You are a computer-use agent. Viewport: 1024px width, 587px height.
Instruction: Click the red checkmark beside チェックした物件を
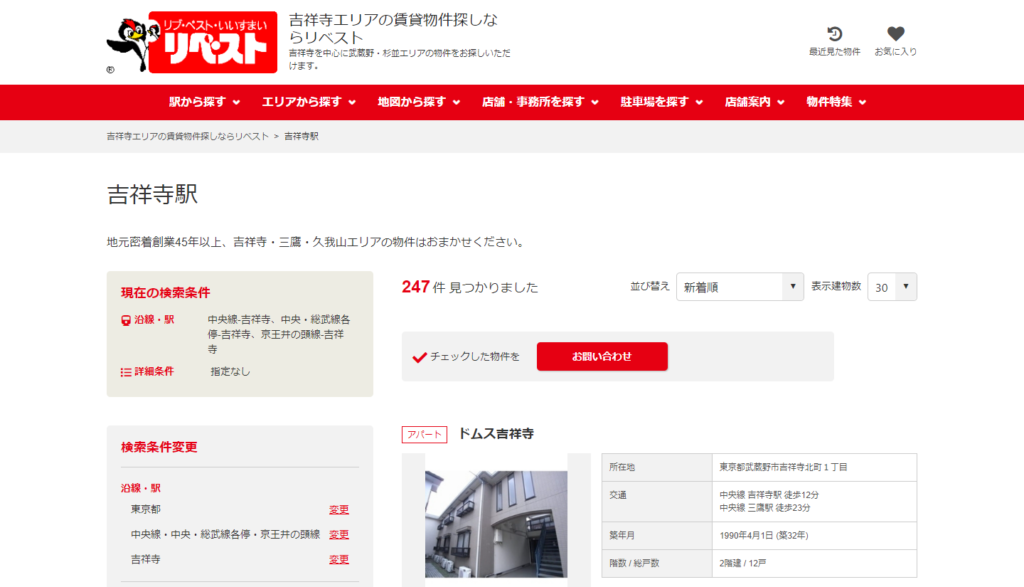point(419,357)
